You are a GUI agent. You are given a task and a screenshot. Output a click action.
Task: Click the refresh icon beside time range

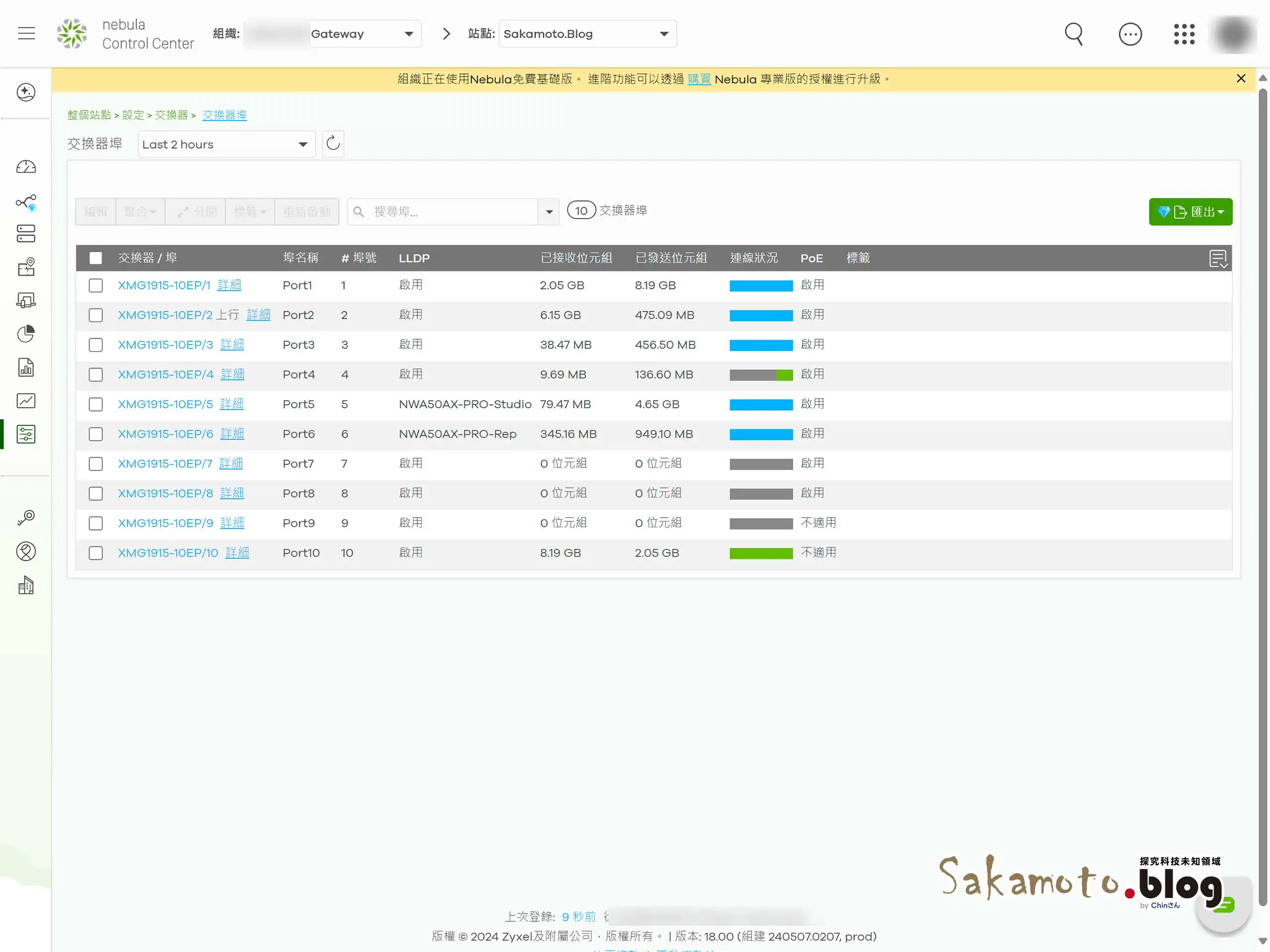[x=333, y=143]
